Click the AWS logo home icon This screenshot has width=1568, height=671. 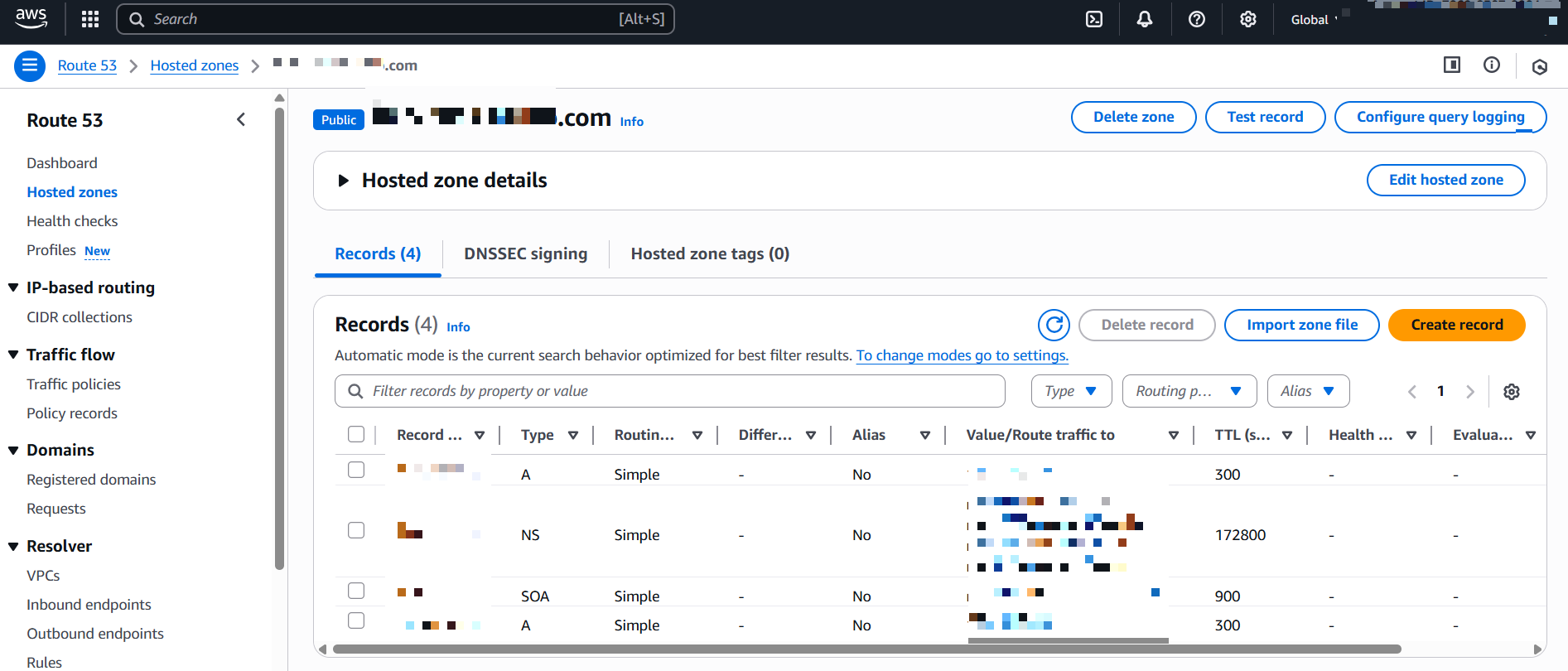point(31,18)
